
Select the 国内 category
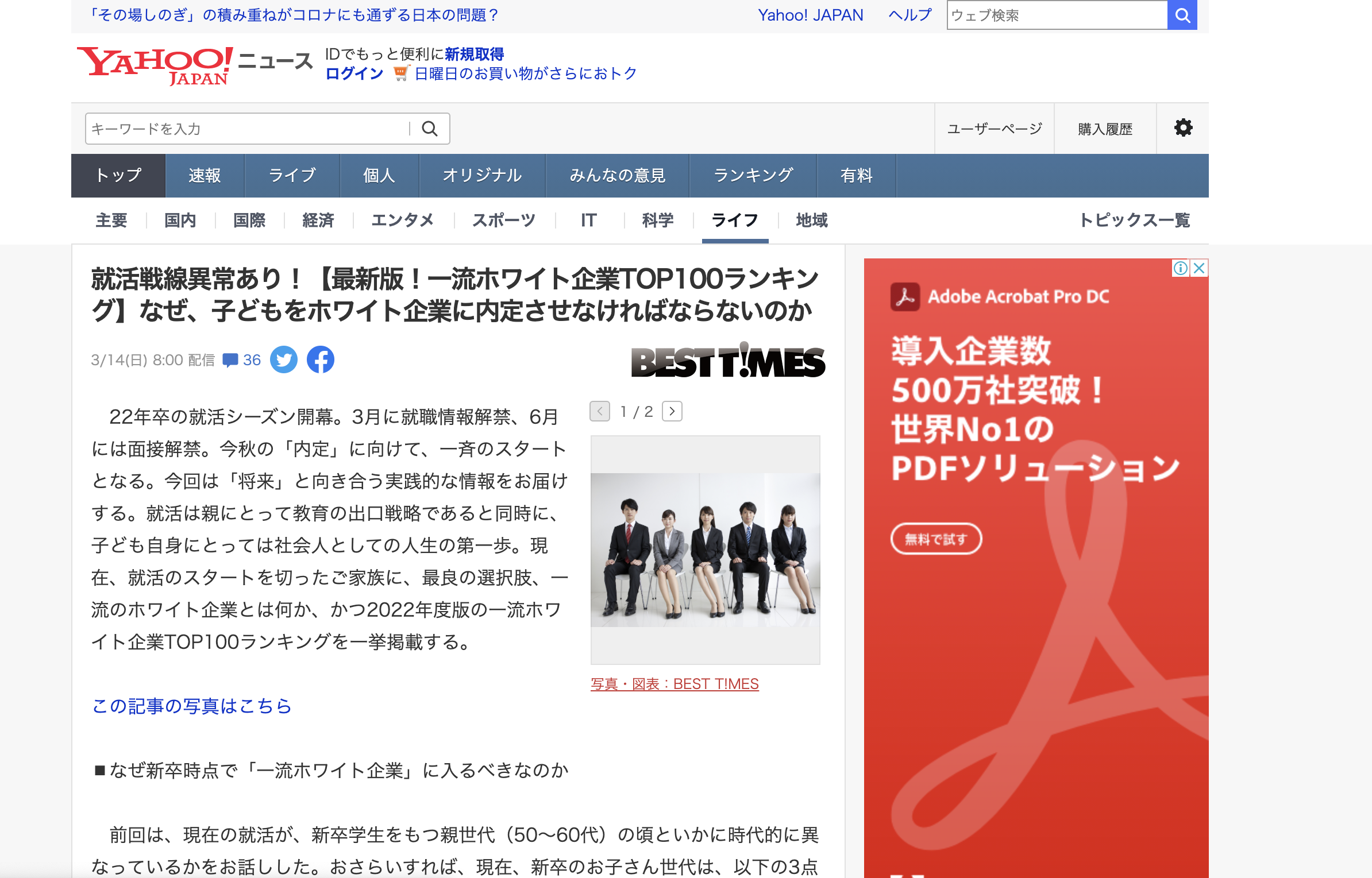tap(180, 220)
